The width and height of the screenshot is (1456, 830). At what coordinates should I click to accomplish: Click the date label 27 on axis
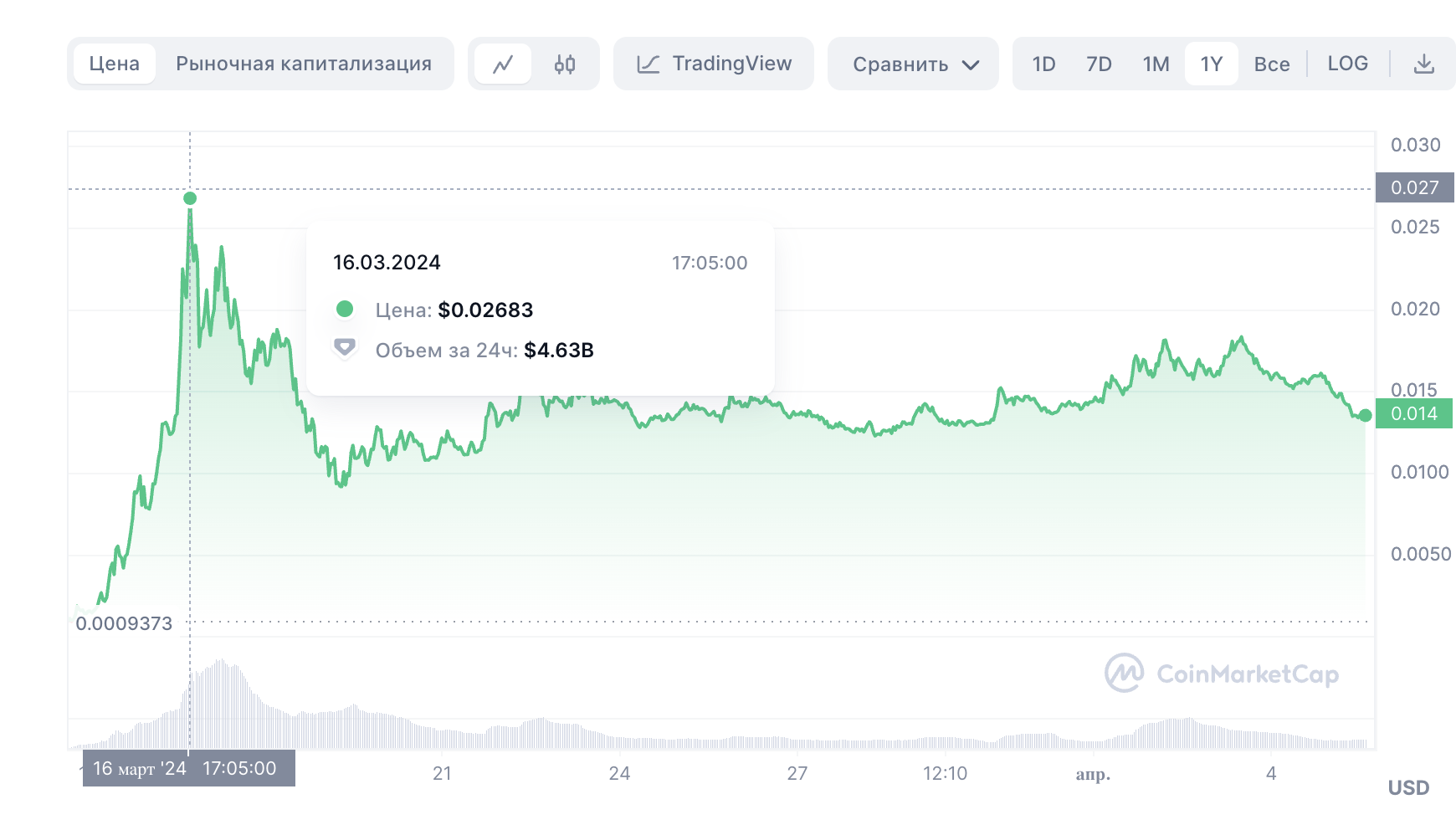point(797,773)
